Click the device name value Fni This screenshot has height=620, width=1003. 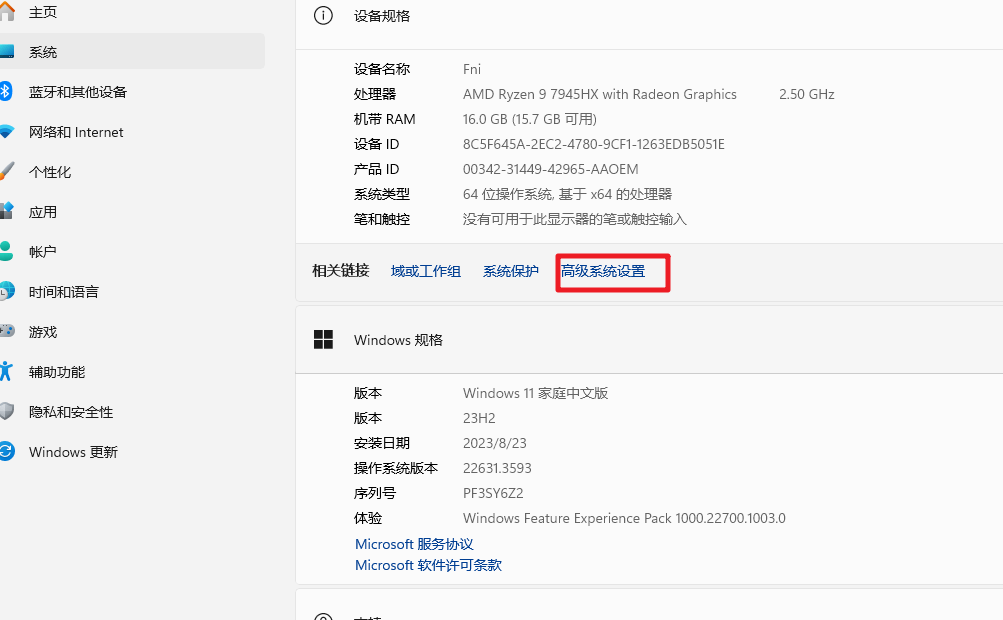click(472, 69)
